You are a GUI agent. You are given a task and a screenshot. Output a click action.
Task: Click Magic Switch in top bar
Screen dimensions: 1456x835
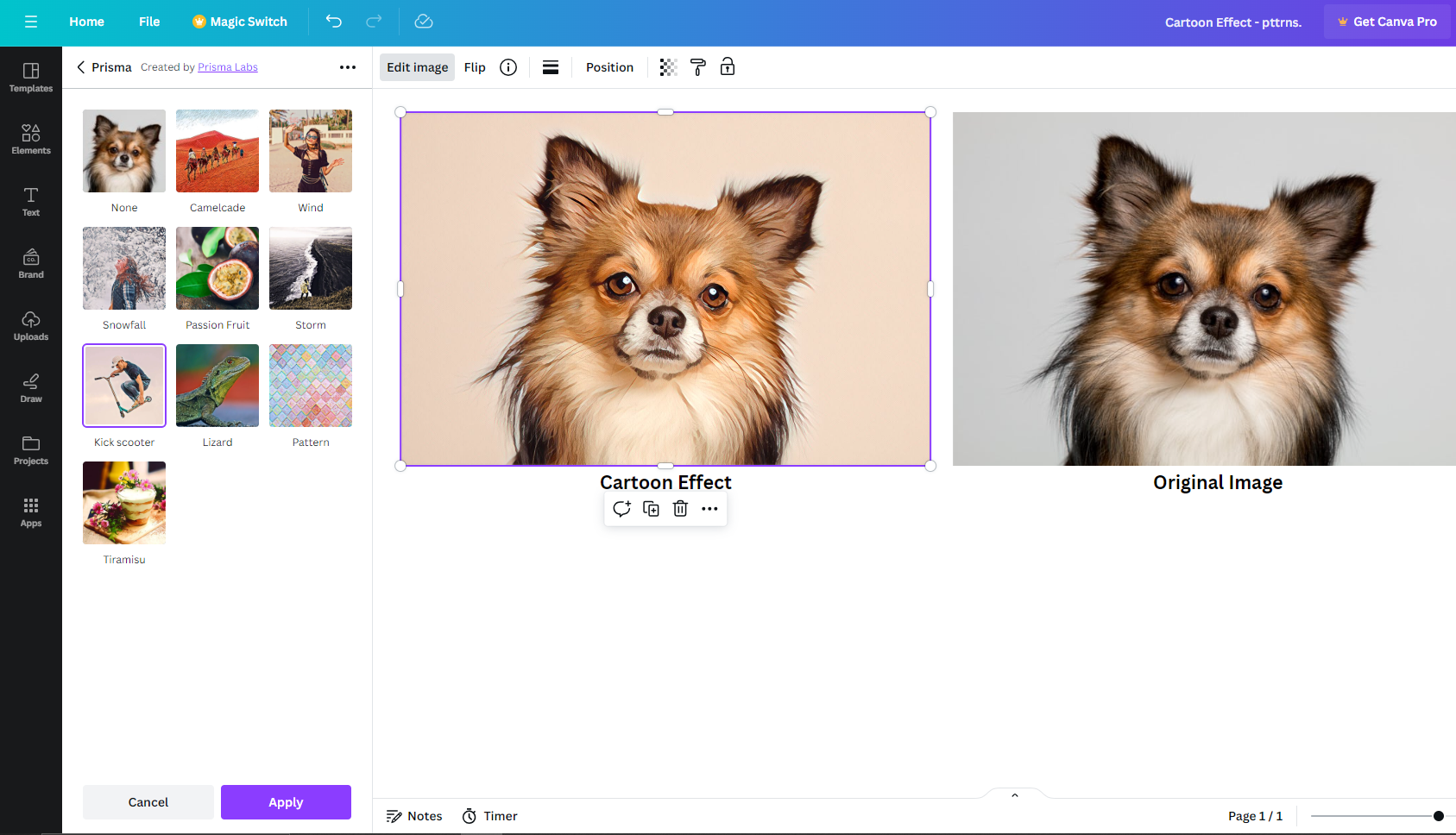point(240,22)
